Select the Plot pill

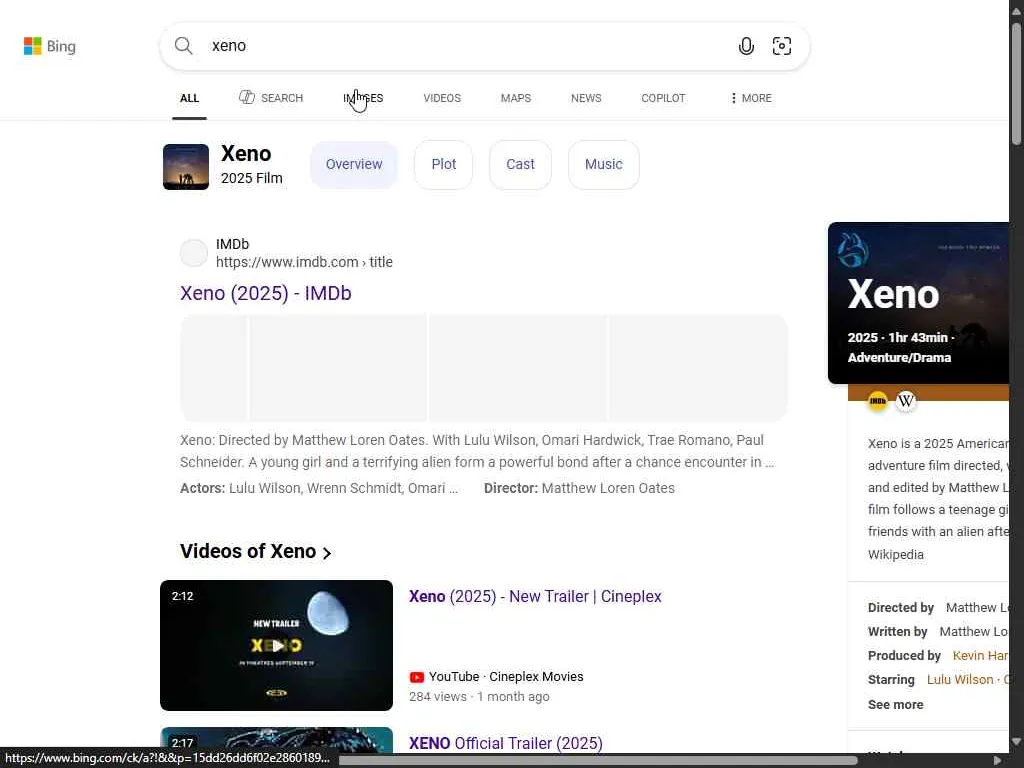[x=443, y=165]
